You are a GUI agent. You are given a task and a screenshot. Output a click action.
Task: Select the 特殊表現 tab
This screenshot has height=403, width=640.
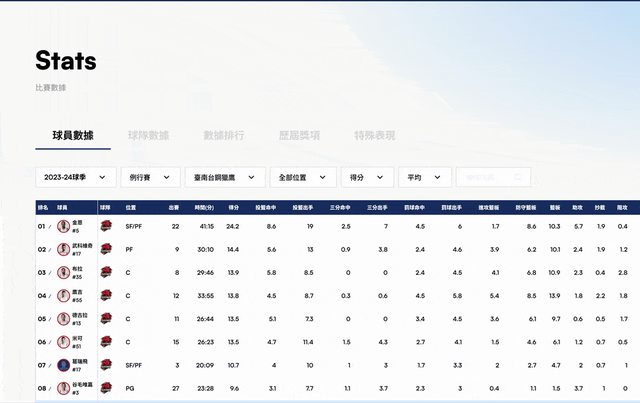click(x=374, y=135)
